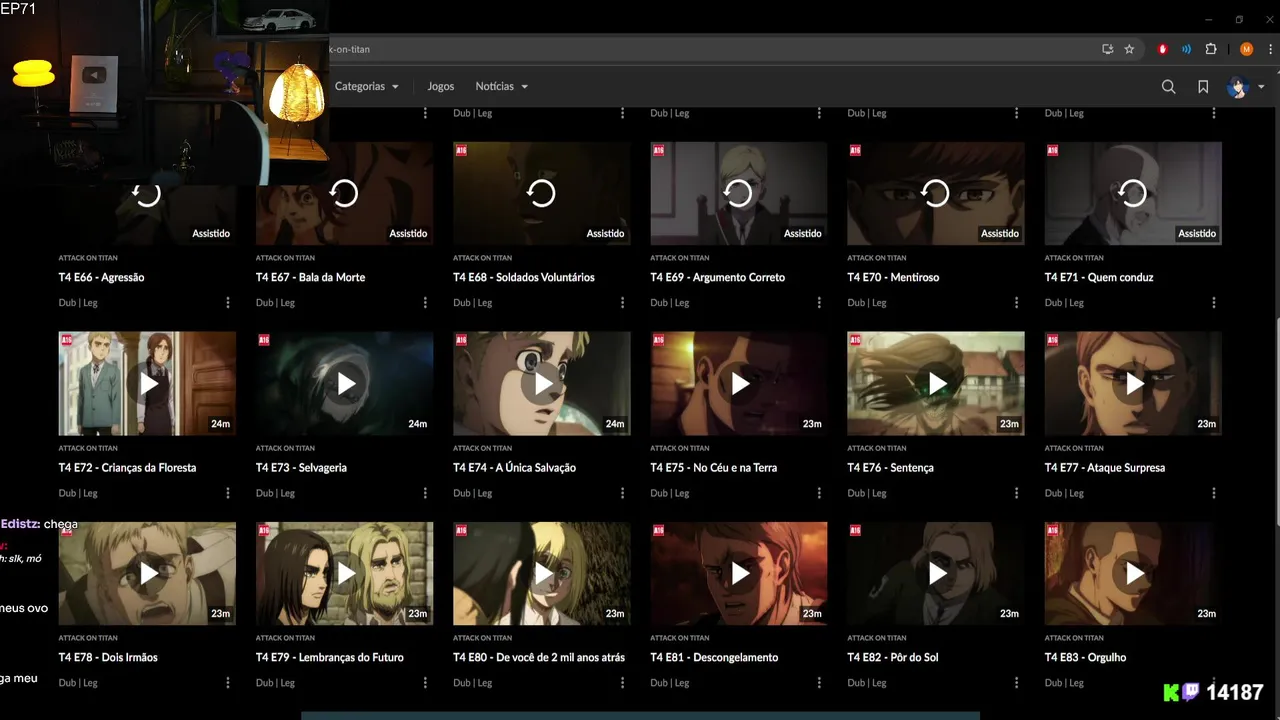The image size is (1280, 720).
Task: Open more options for E80 De você de 2 mil anos atrás
Action: [x=622, y=683]
